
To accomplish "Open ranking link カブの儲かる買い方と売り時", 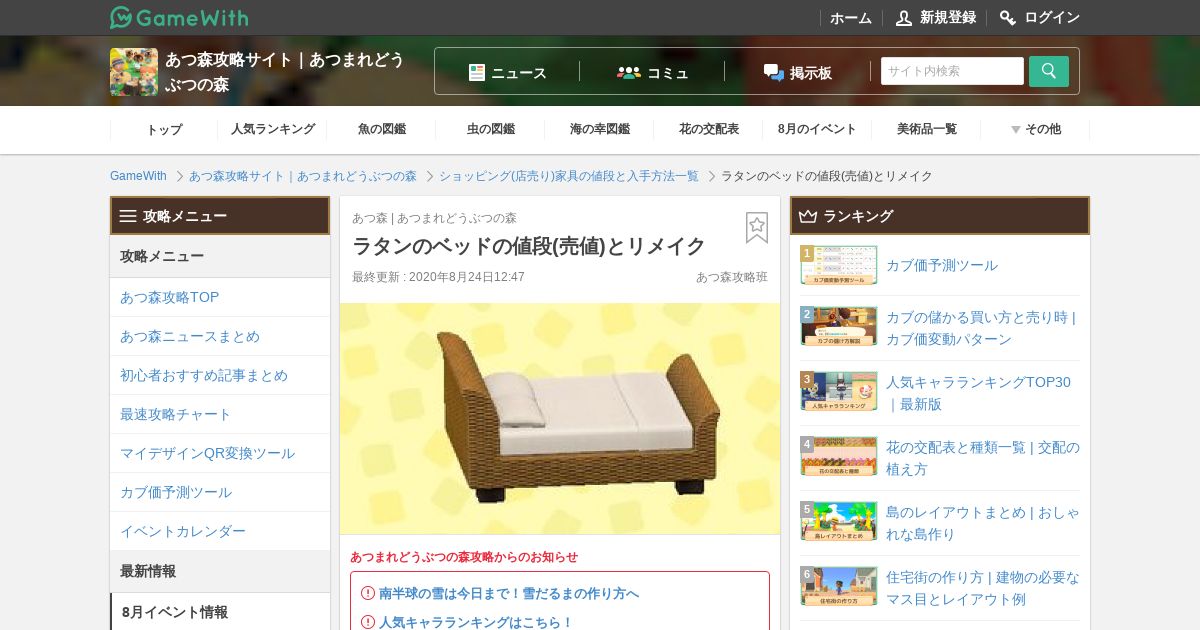I will tap(981, 328).
